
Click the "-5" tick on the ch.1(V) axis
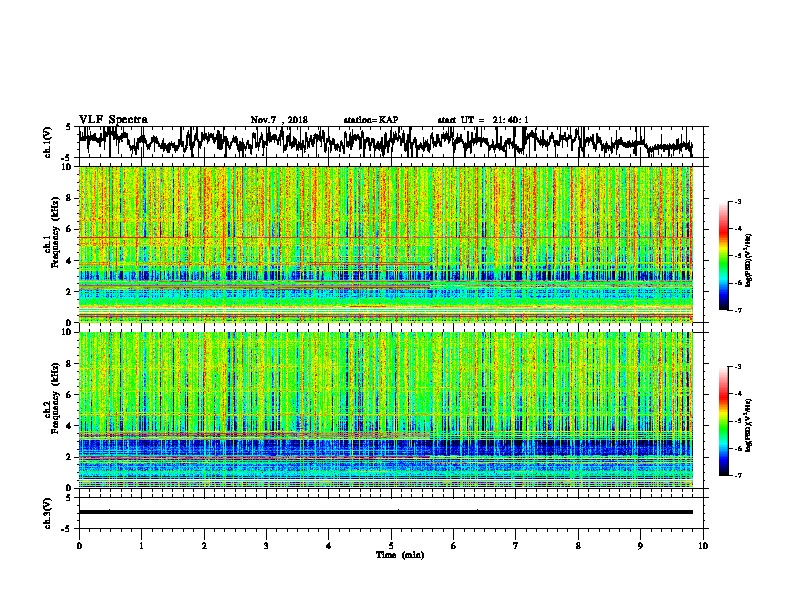[67, 157]
